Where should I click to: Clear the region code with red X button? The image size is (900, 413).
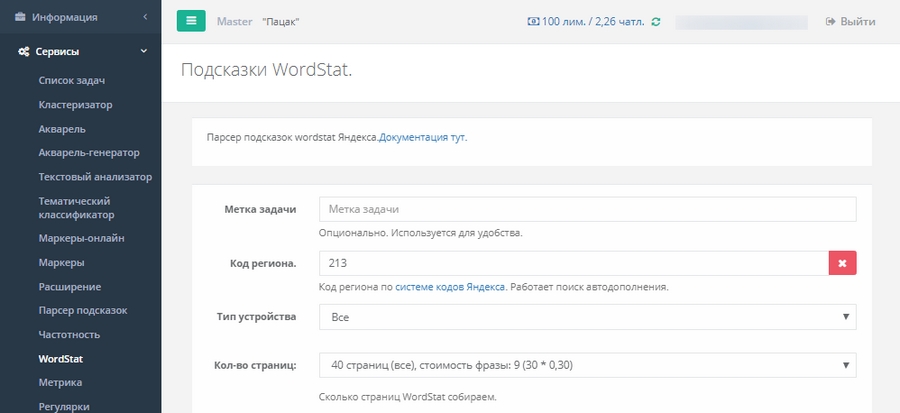click(843, 263)
